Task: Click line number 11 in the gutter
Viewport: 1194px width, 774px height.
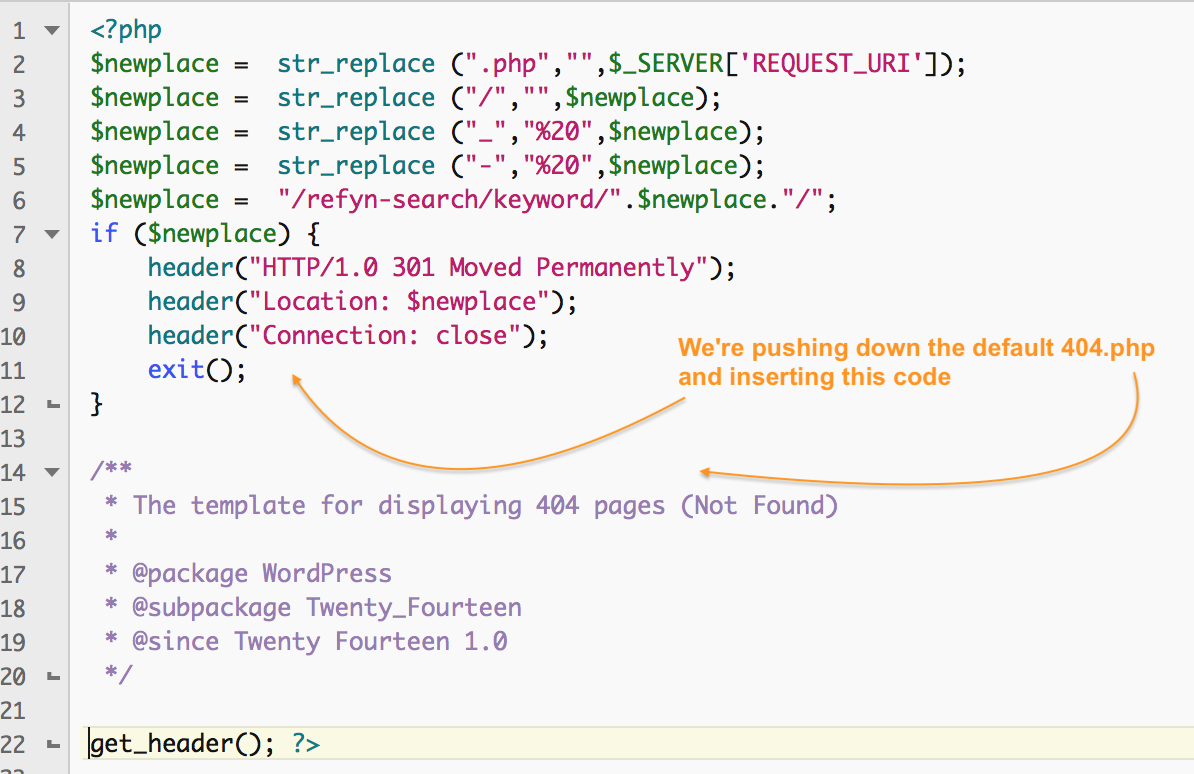Action: click(x=17, y=370)
